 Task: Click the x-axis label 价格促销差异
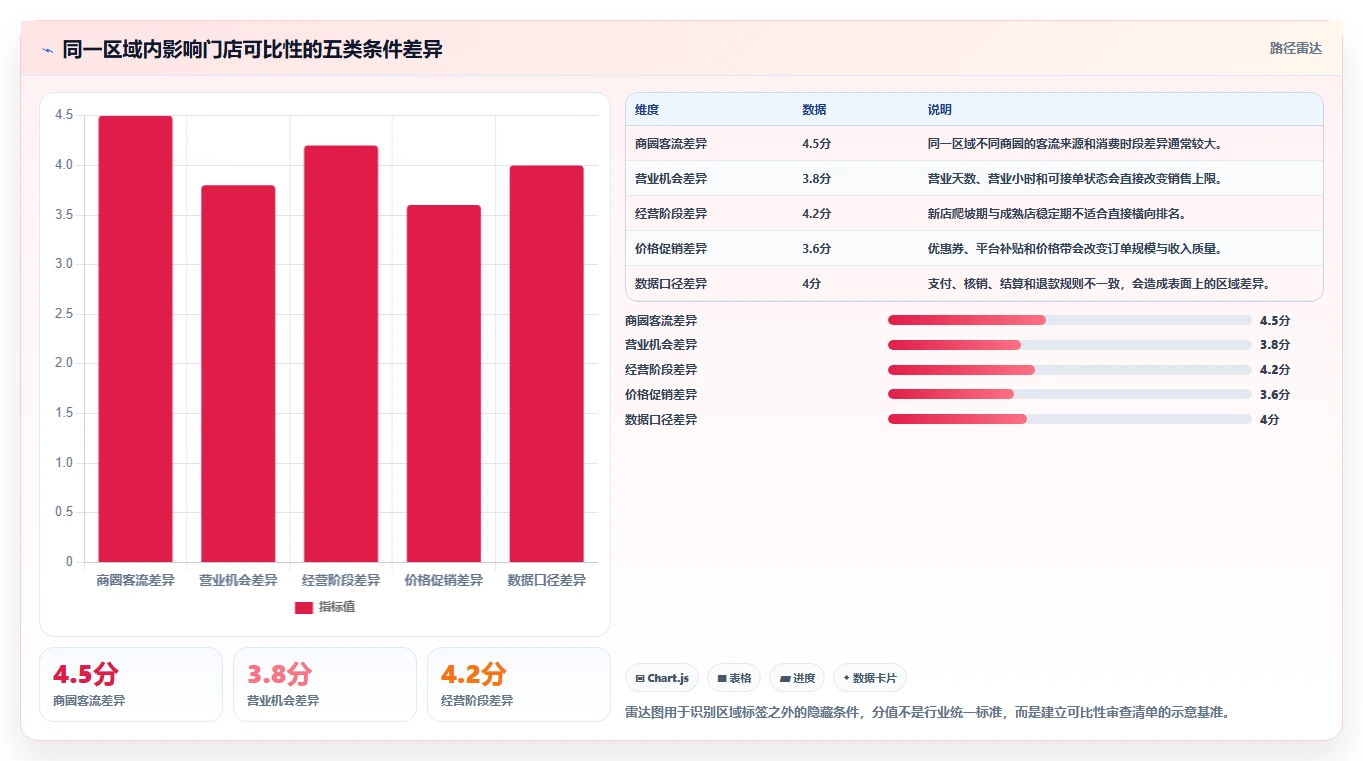(443, 580)
